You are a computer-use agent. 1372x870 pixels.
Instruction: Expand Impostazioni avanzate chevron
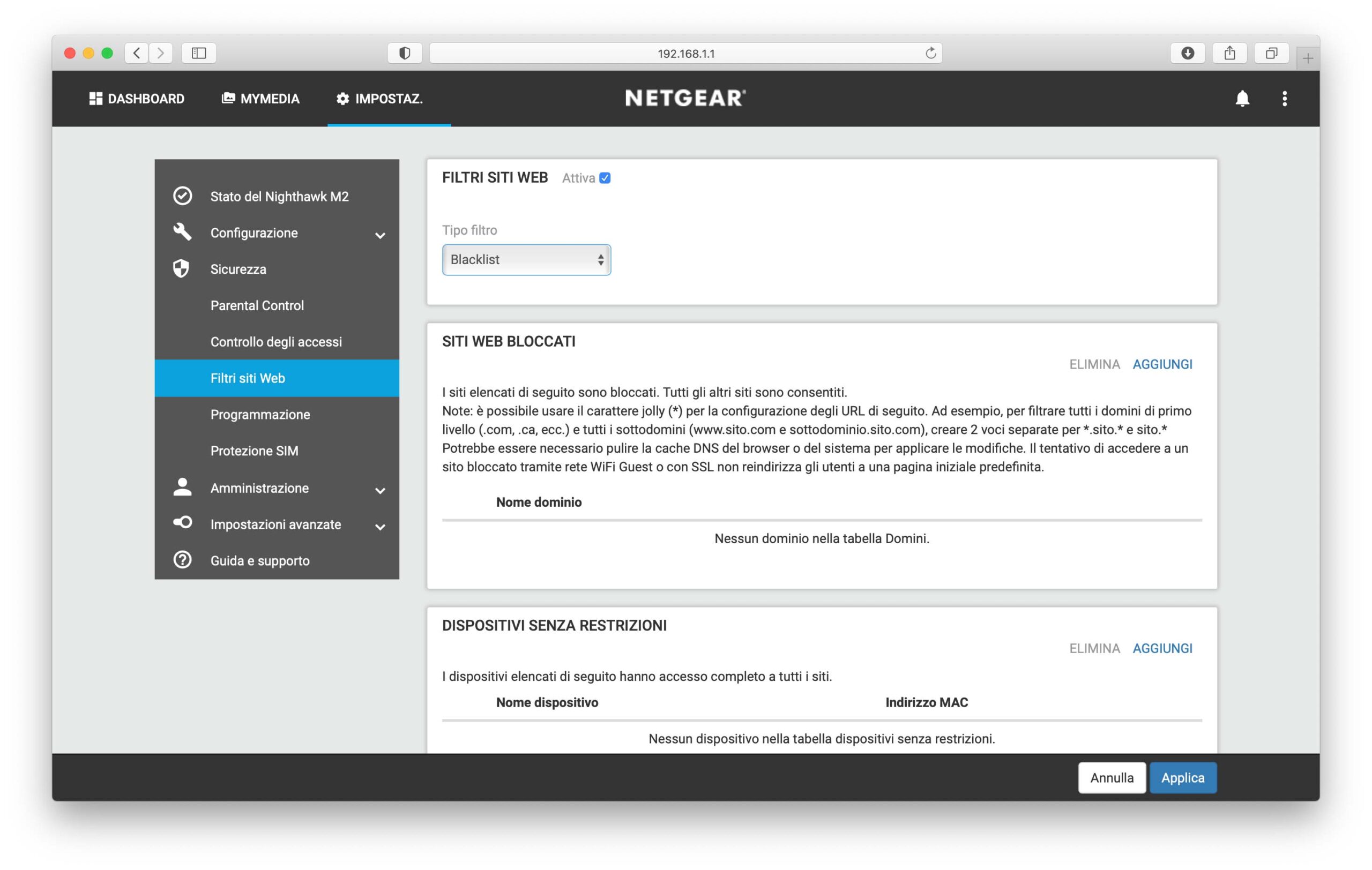point(380,526)
